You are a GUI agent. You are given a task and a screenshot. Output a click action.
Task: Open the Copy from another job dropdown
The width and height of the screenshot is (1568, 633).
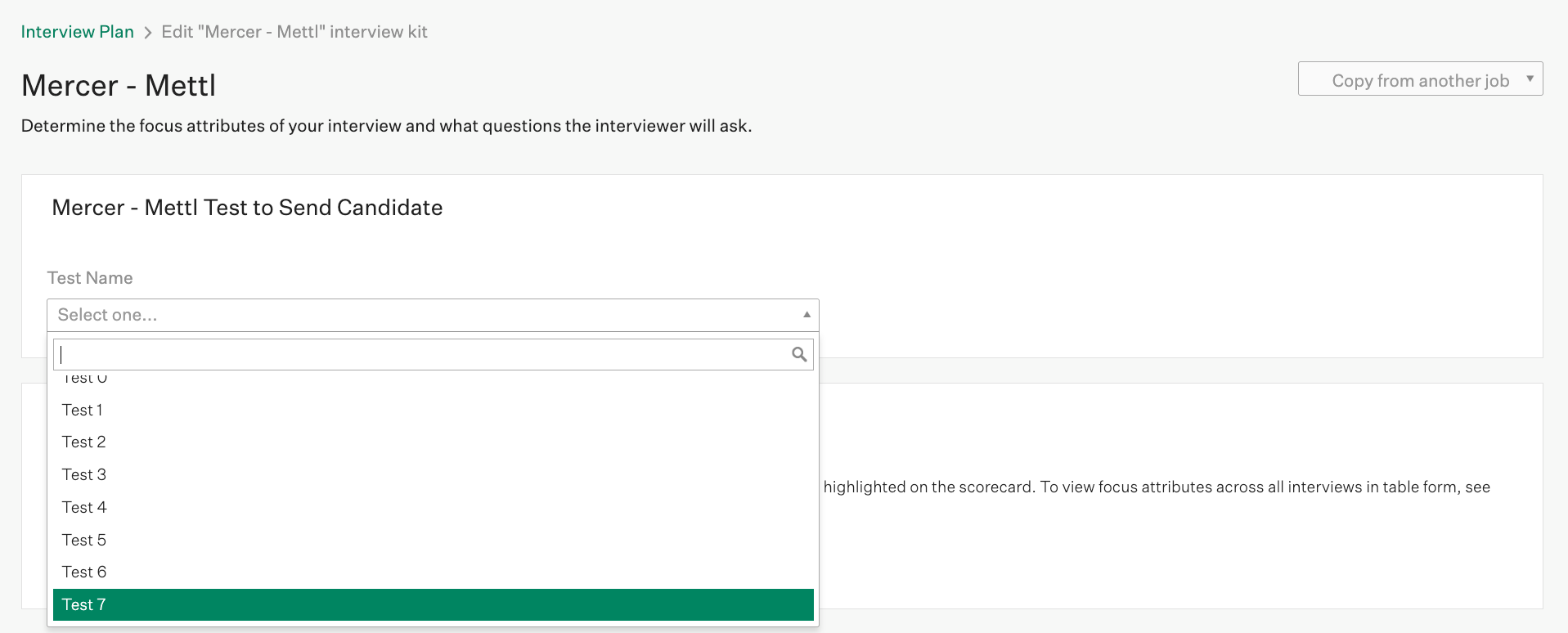click(1419, 79)
